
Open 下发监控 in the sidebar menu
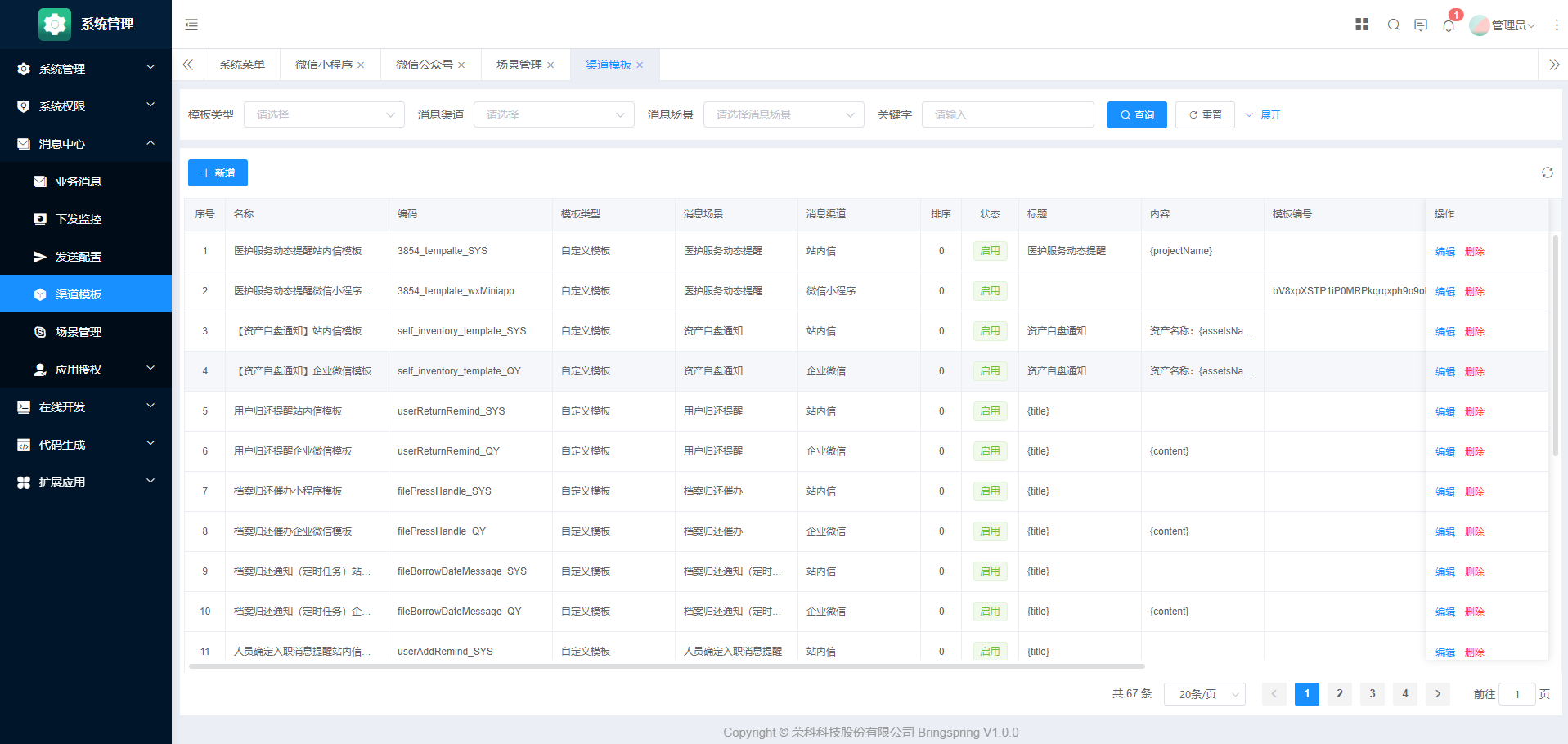pyautogui.click(x=79, y=219)
